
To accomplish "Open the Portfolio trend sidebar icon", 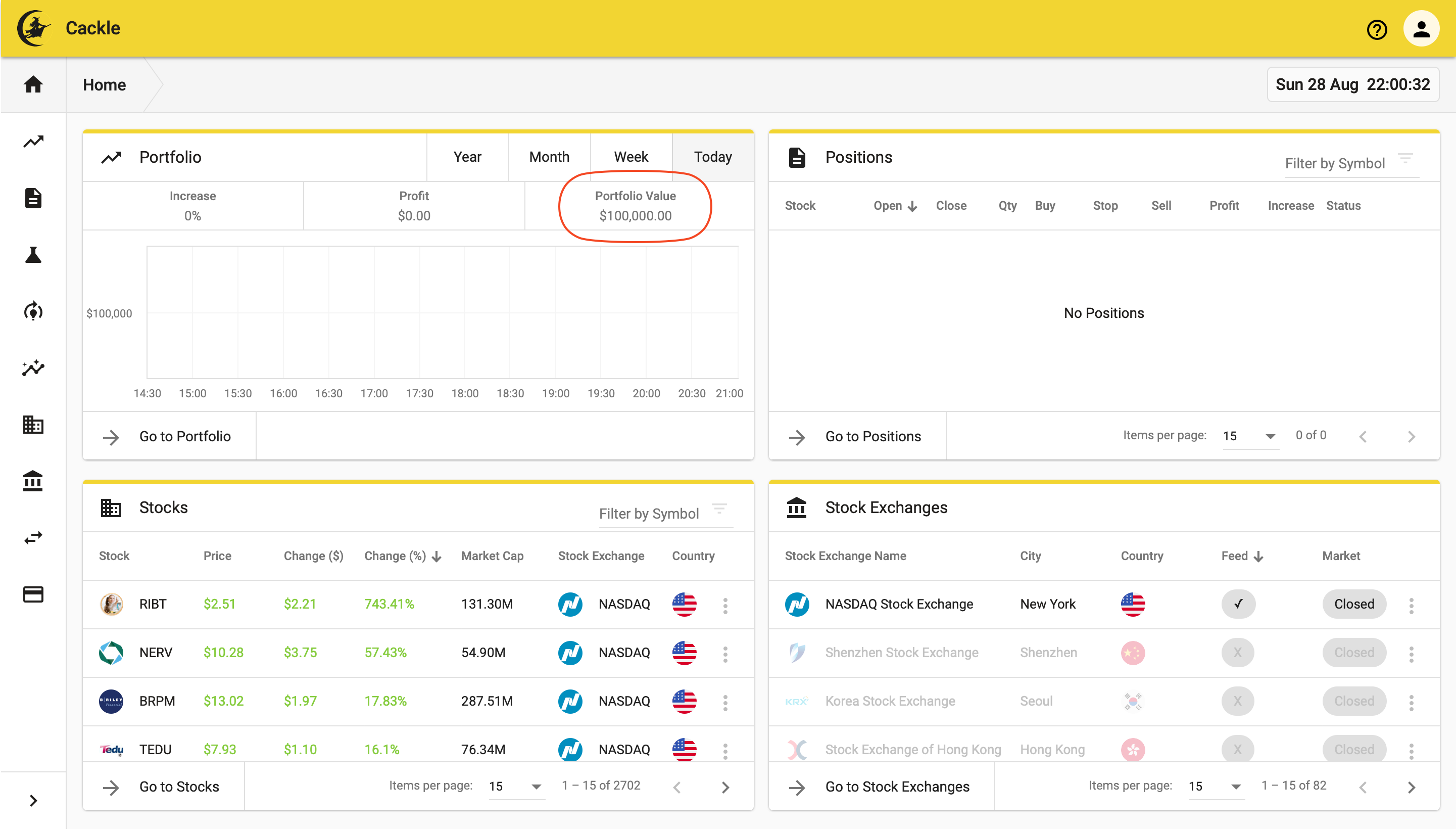I will click(x=33, y=142).
